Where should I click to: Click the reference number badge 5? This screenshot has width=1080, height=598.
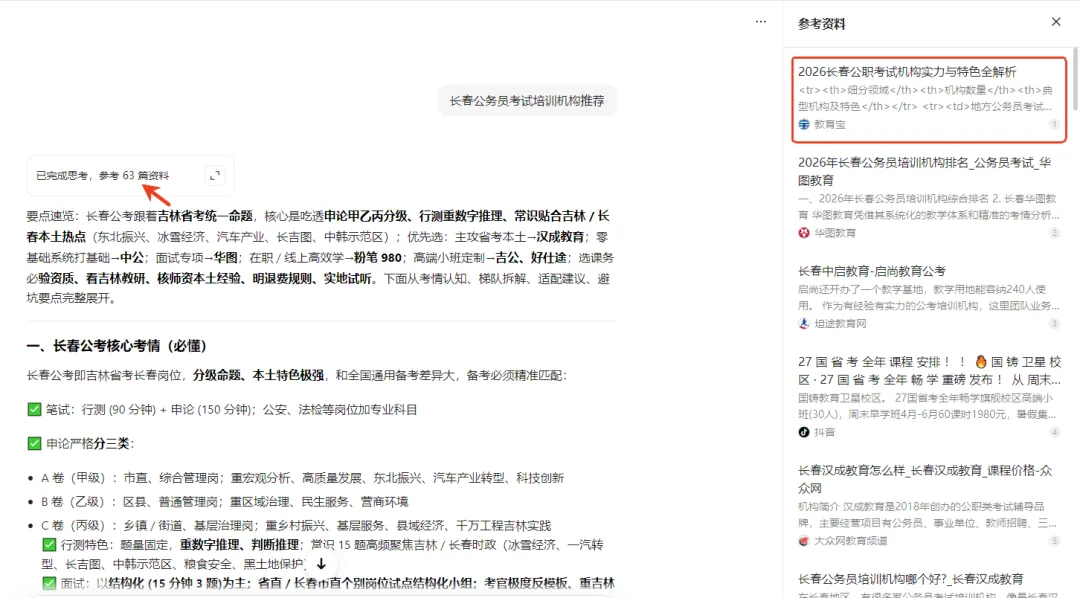pyautogui.click(x=1055, y=541)
